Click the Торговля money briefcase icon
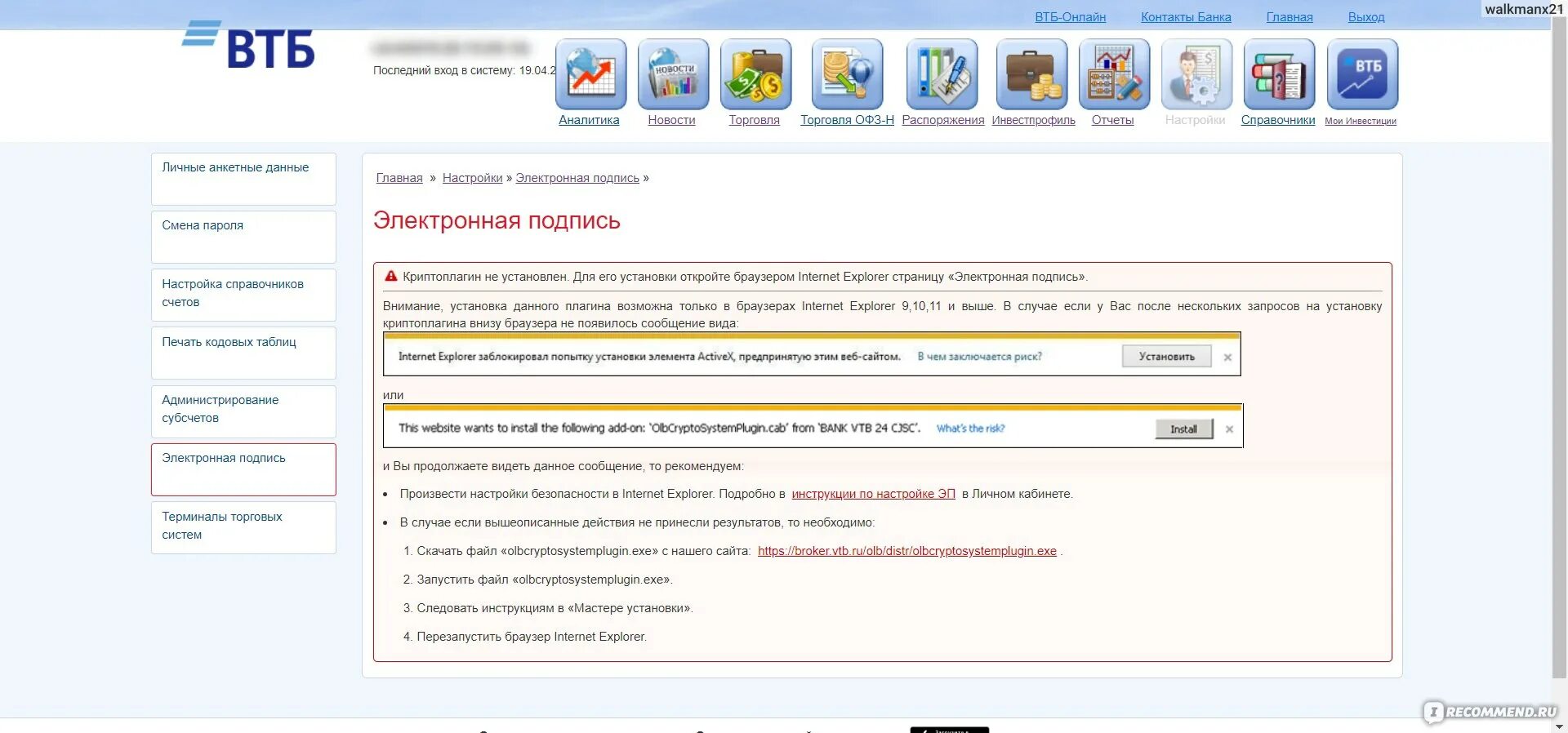This screenshot has width=1568, height=733. click(755, 74)
